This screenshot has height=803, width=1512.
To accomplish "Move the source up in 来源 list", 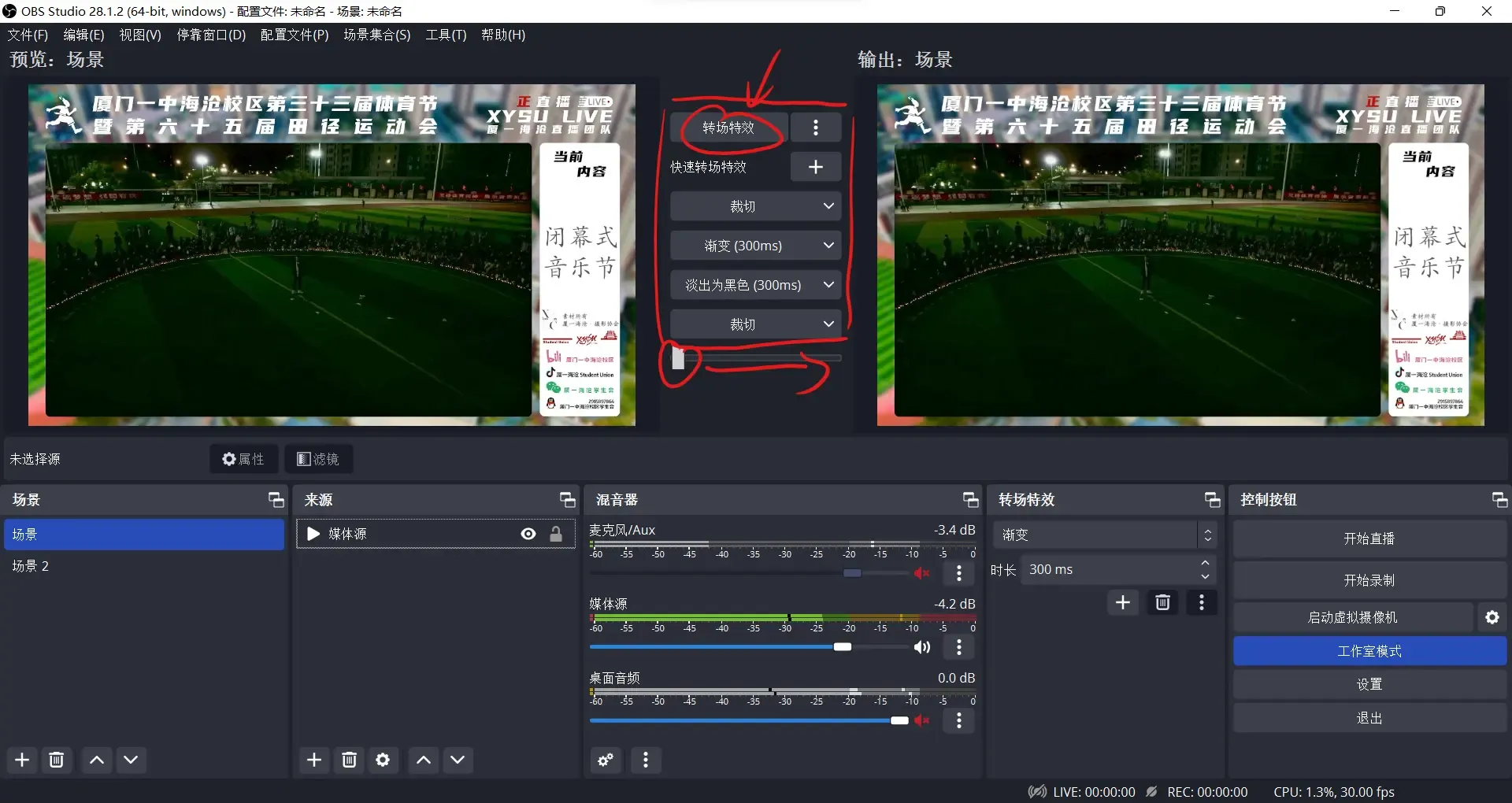I will click(423, 760).
